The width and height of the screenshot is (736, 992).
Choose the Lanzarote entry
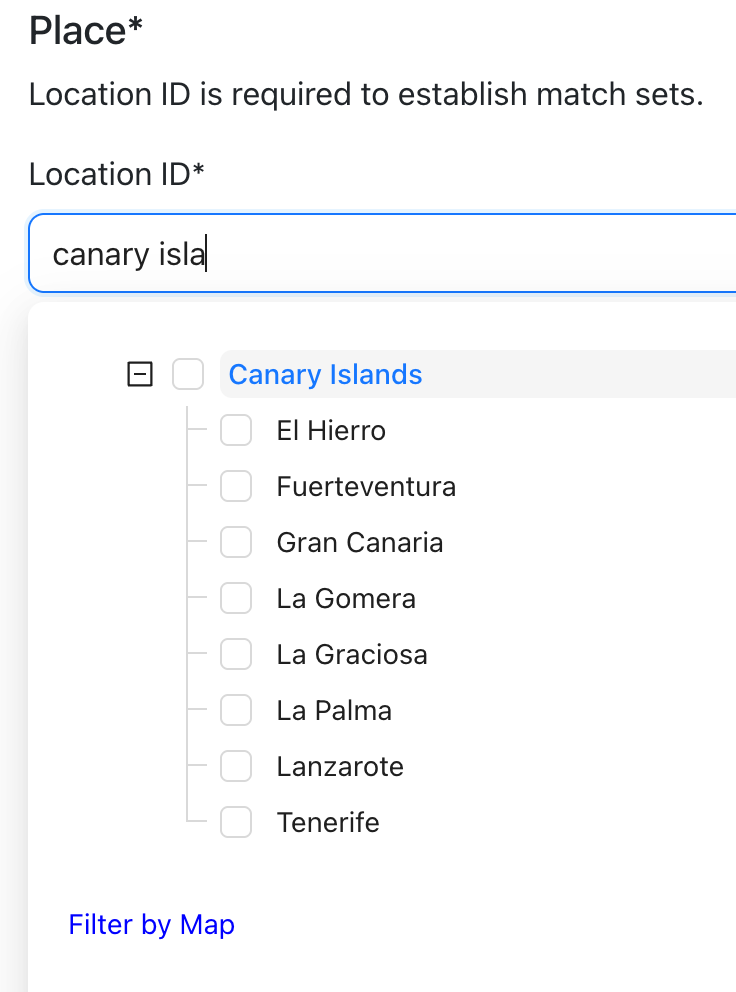(x=340, y=767)
